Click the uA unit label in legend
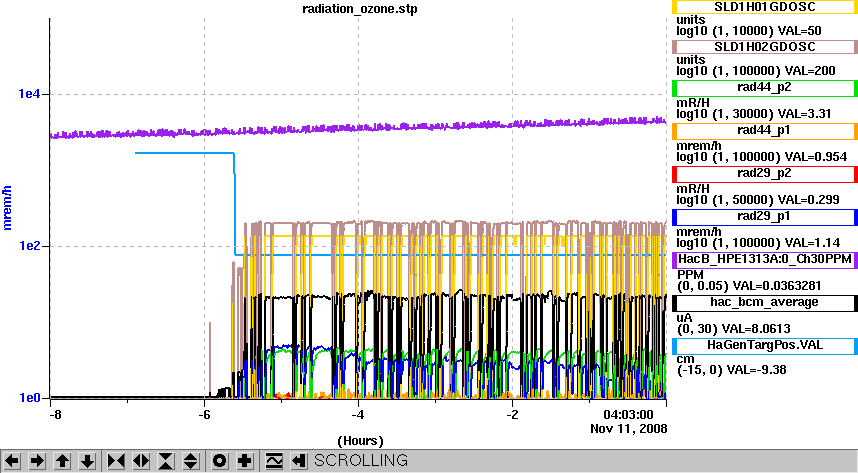The image size is (858, 473). coord(685,318)
